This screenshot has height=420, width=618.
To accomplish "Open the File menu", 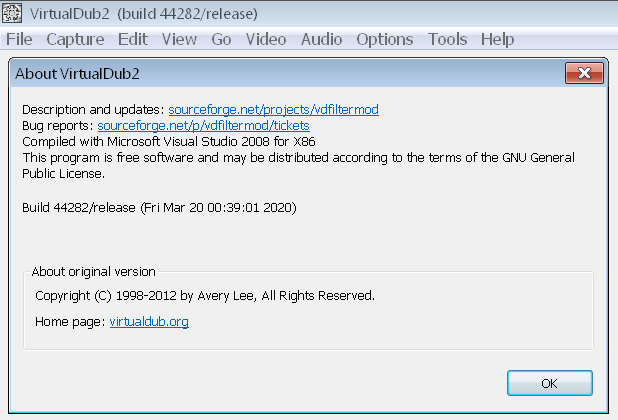I will pos(19,40).
